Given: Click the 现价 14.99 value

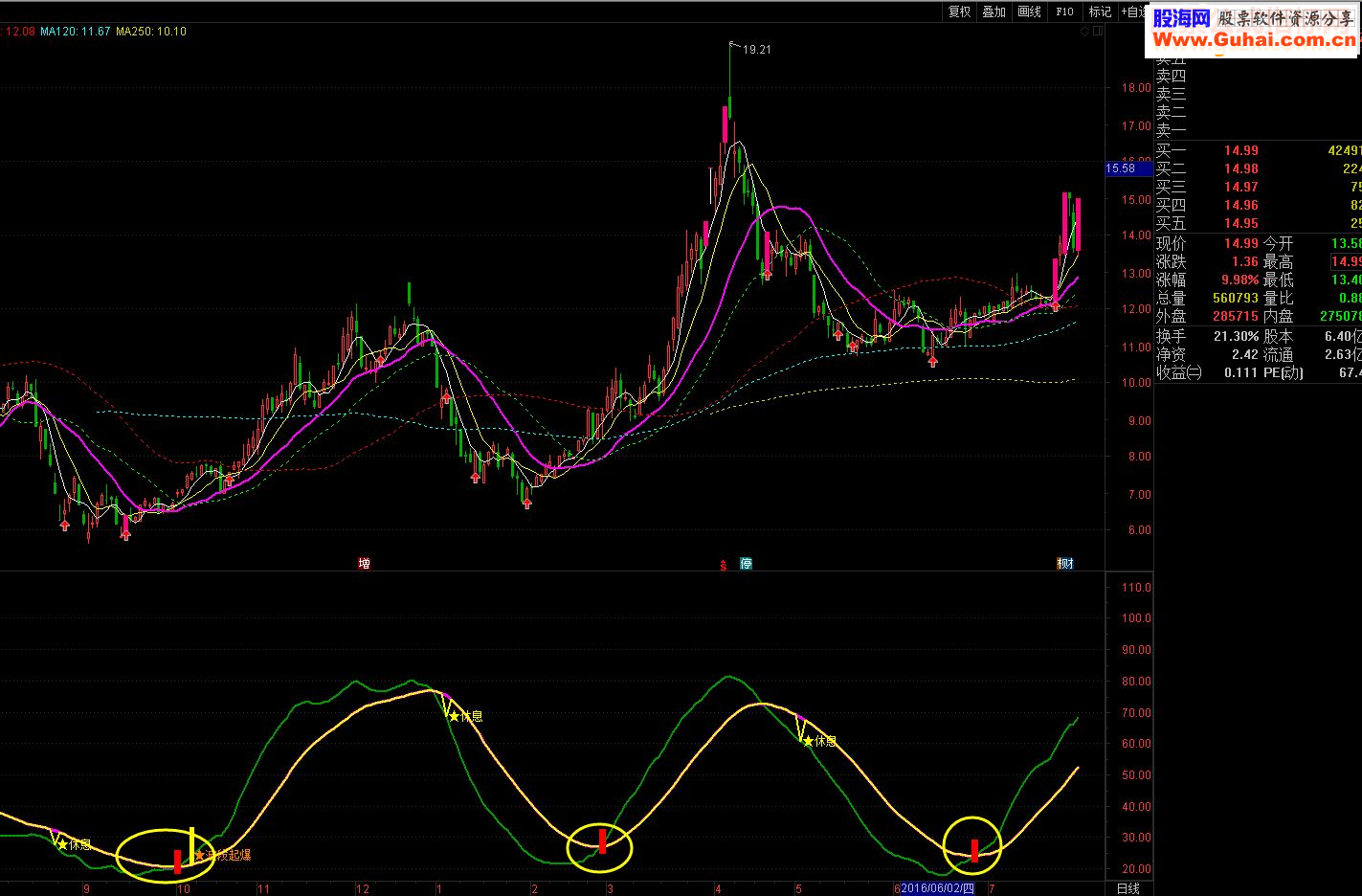Looking at the screenshot, I should [x=1241, y=243].
